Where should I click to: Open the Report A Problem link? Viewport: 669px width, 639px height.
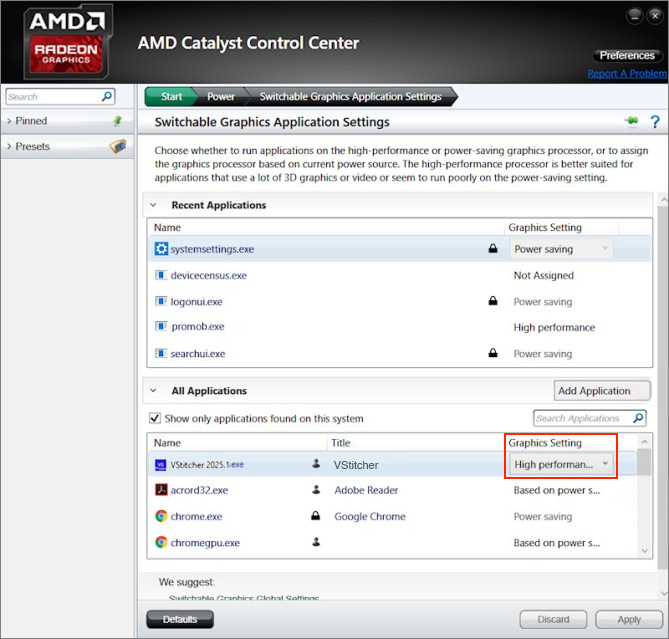[x=627, y=74]
